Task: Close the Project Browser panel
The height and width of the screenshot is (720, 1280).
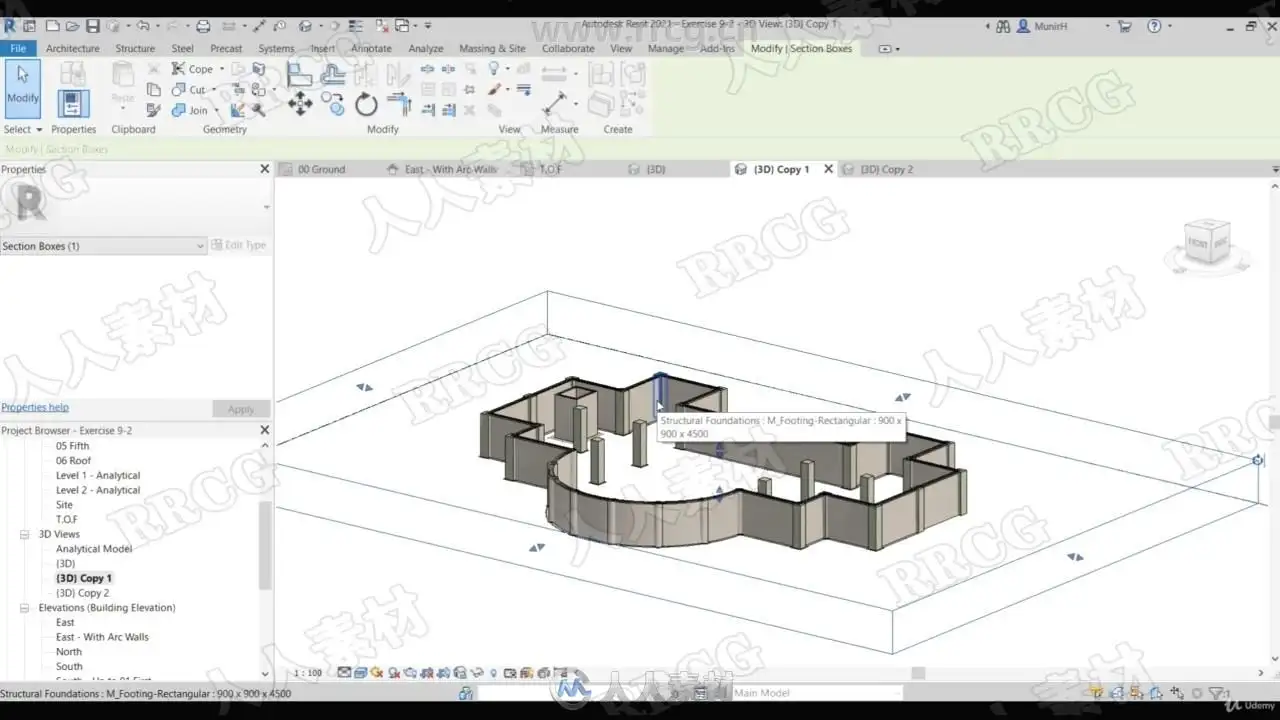Action: point(265,430)
